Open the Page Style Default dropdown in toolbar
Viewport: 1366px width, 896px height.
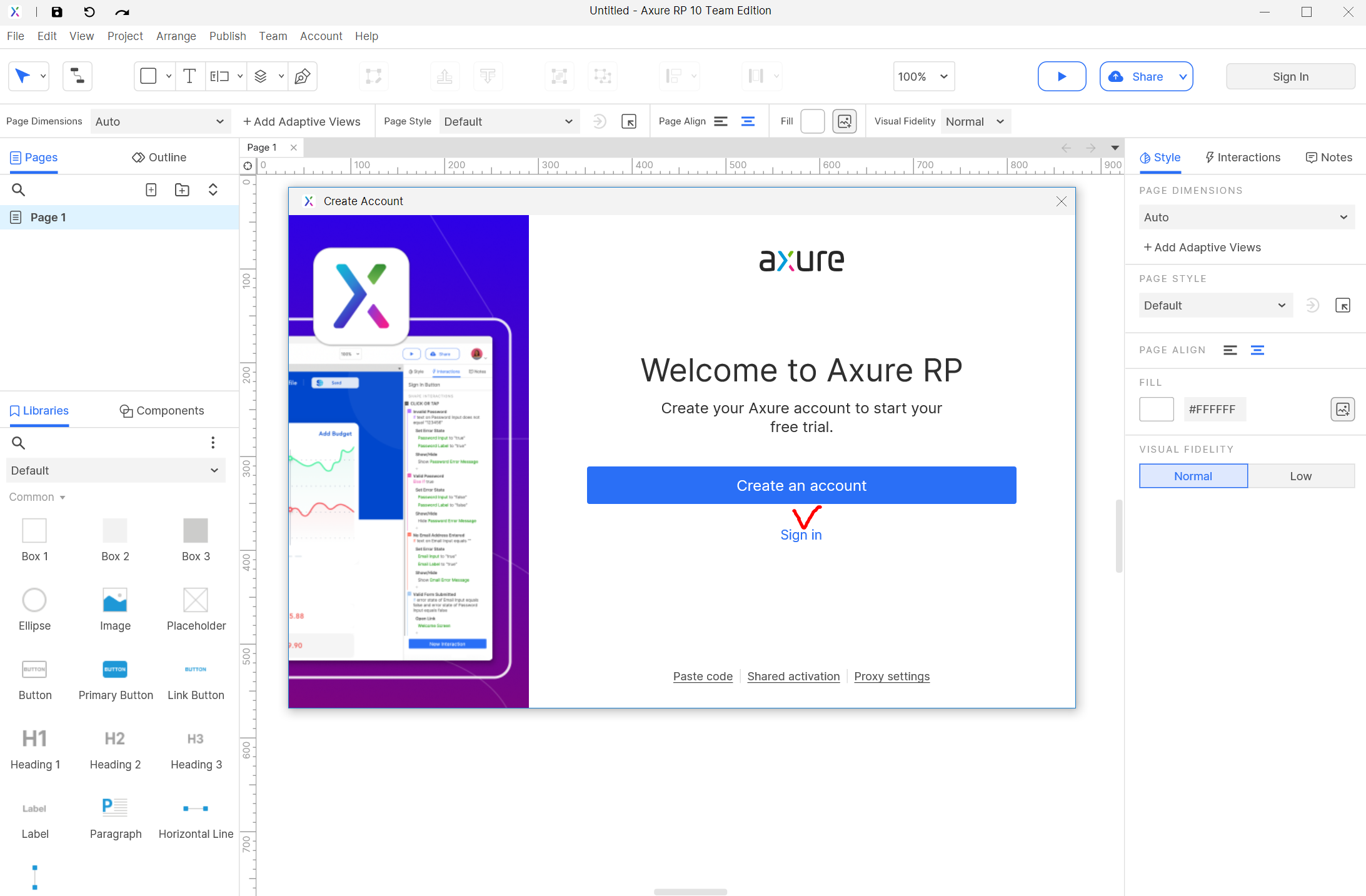click(x=508, y=121)
